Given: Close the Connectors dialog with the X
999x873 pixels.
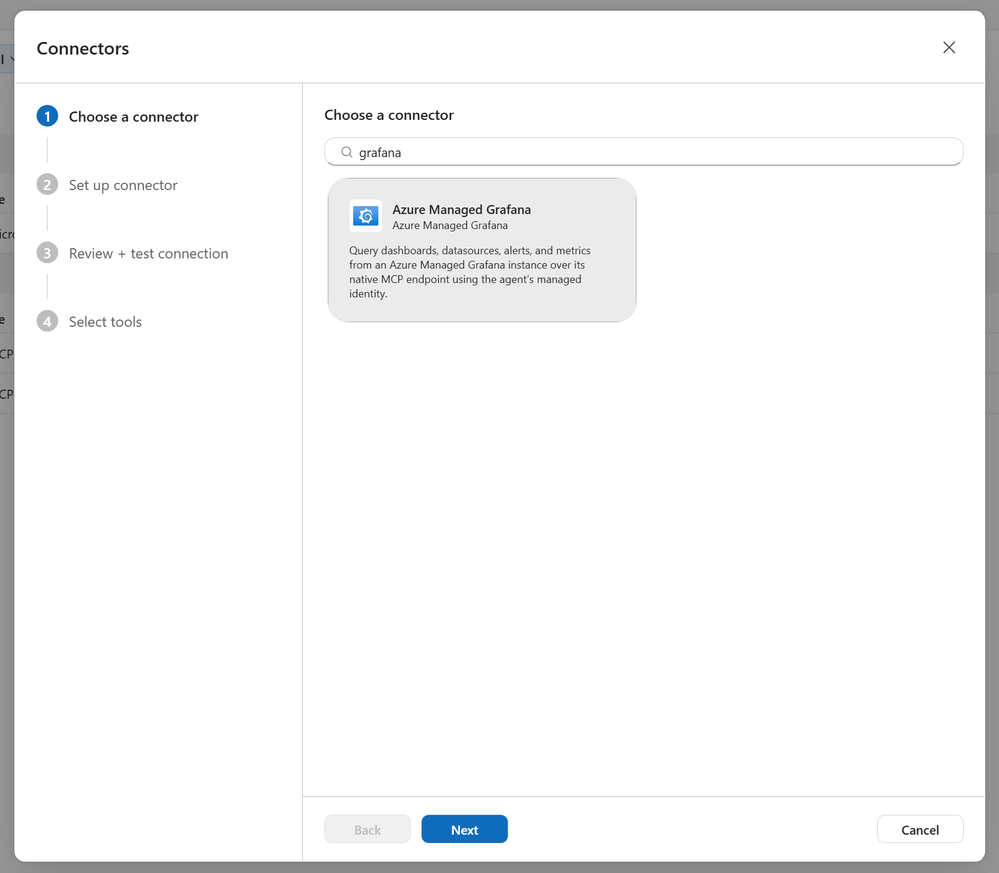Looking at the screenshot, I should [949, 48].
